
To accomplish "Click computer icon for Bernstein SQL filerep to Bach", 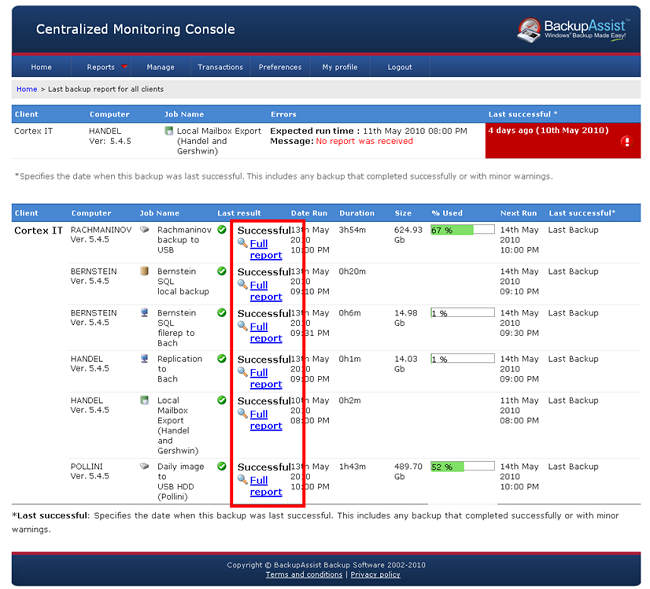I will (x=144, y=313).
